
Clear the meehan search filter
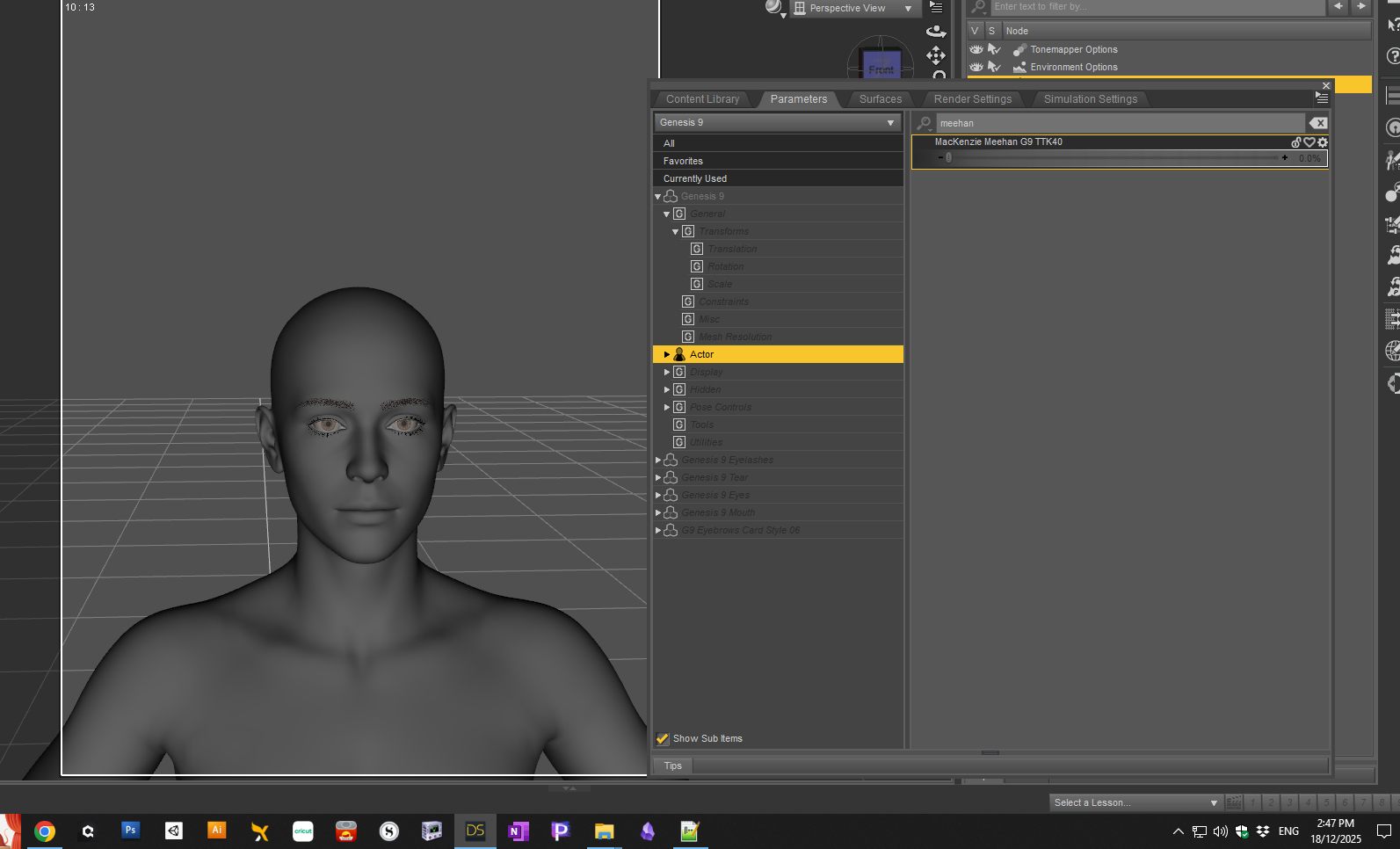click(x=1317, y=123)
